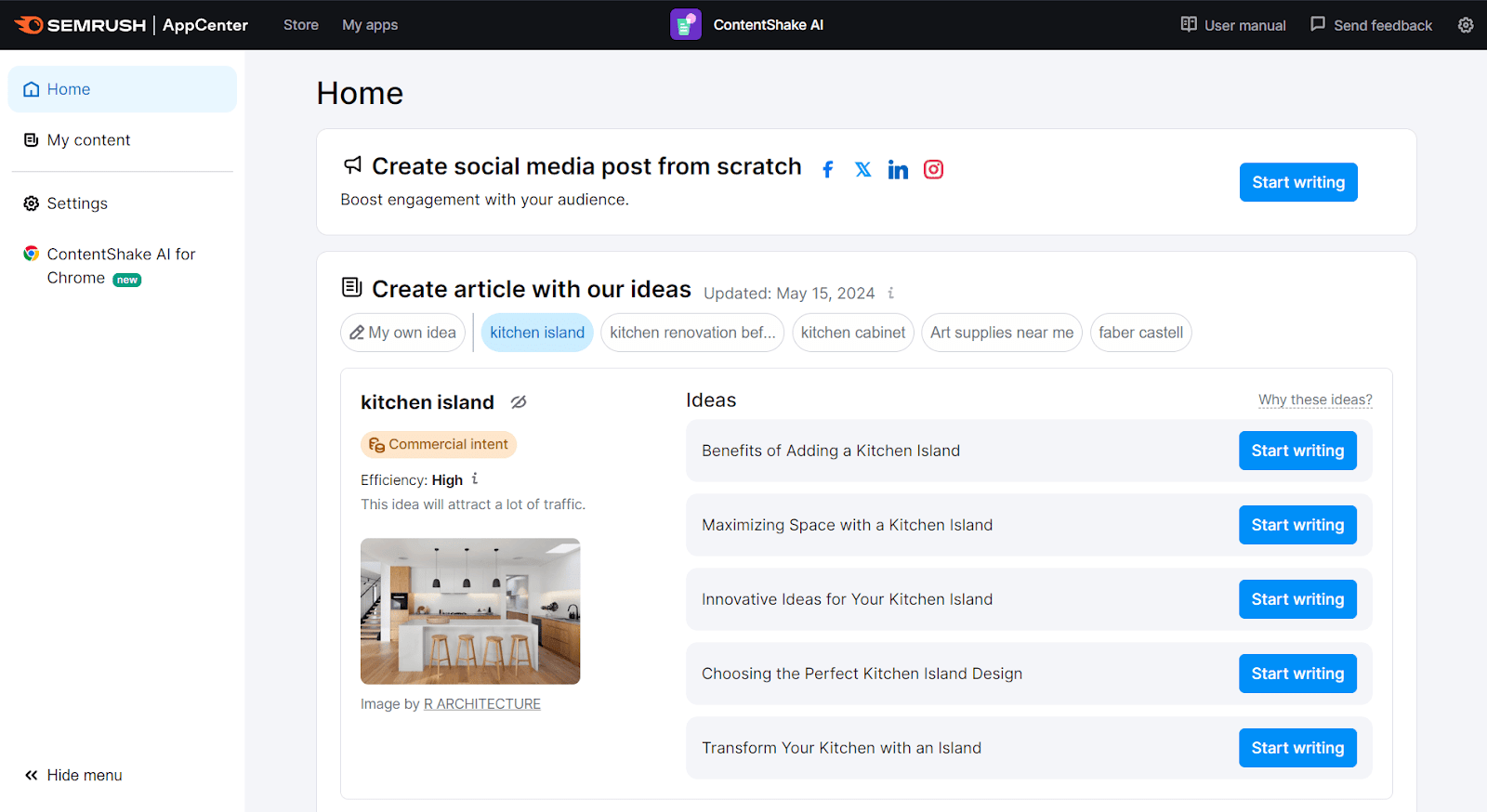
Task: Select the X (Twitter) icon
Action: tap(863, 169)
